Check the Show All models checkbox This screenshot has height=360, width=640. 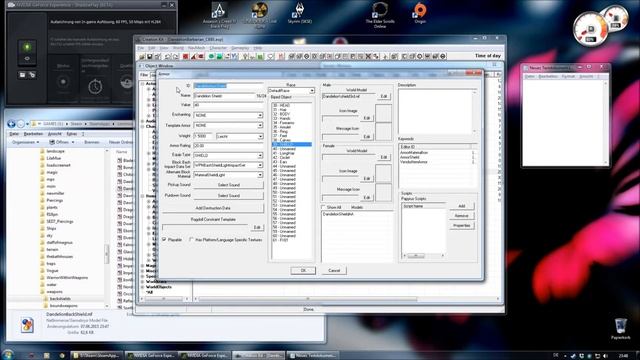click(323, 207)
